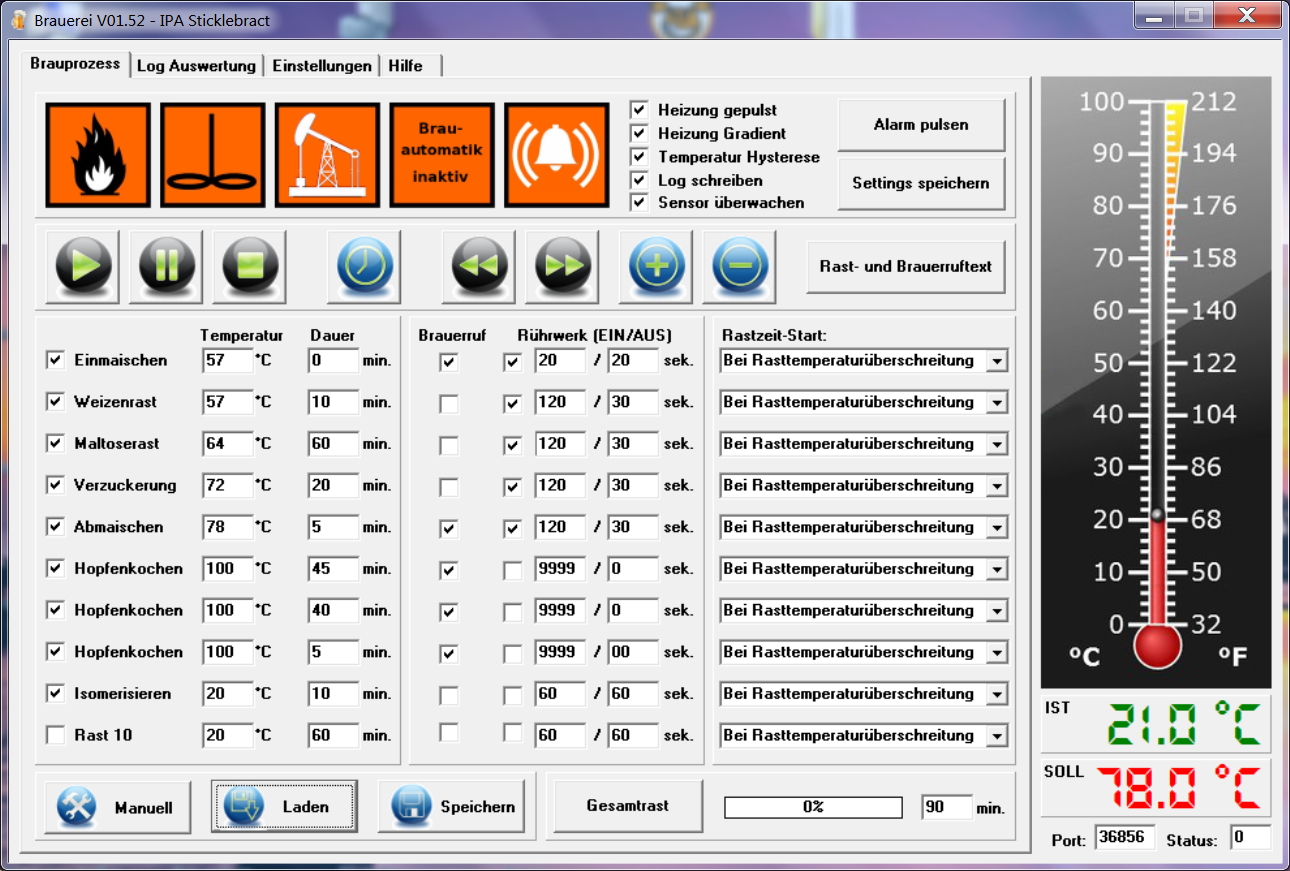Screen dimensions: 1290x871
Task: Click the Settings speichern button
Action: [920, 183]
